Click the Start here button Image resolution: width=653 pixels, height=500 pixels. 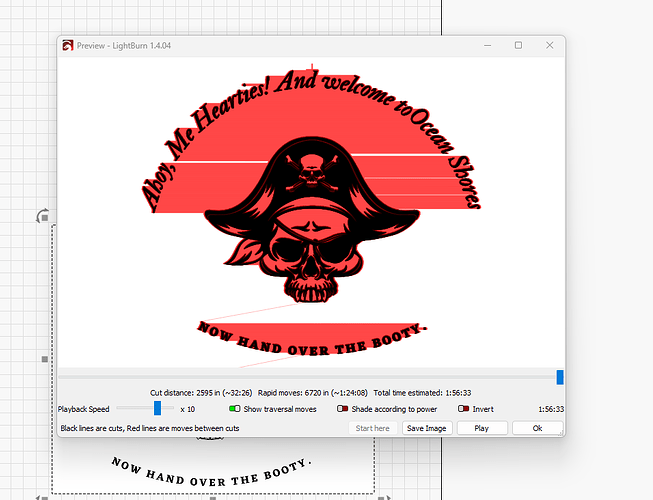pos(372,428)
